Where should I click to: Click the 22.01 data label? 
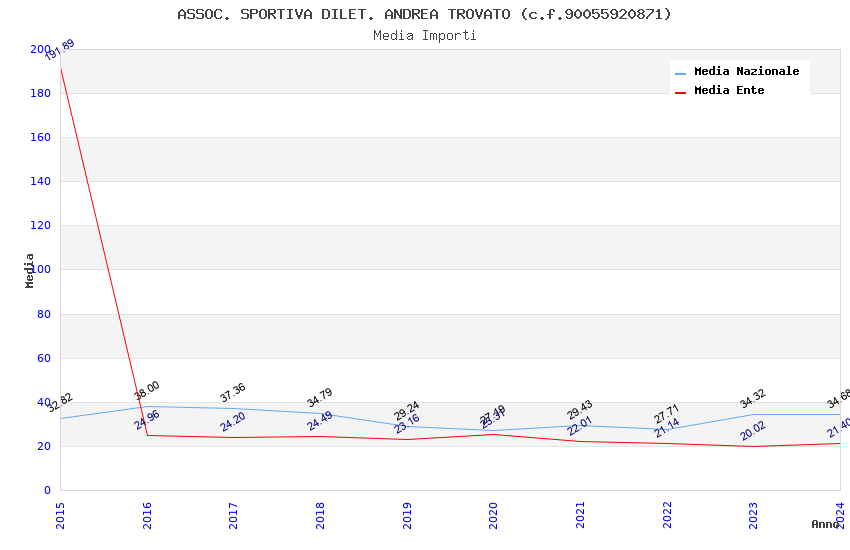point(580,426)
